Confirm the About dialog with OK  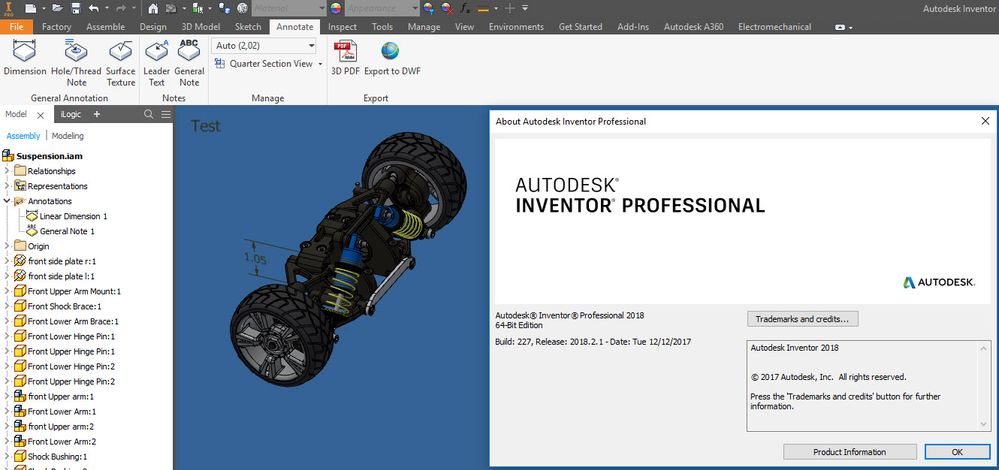957,452
